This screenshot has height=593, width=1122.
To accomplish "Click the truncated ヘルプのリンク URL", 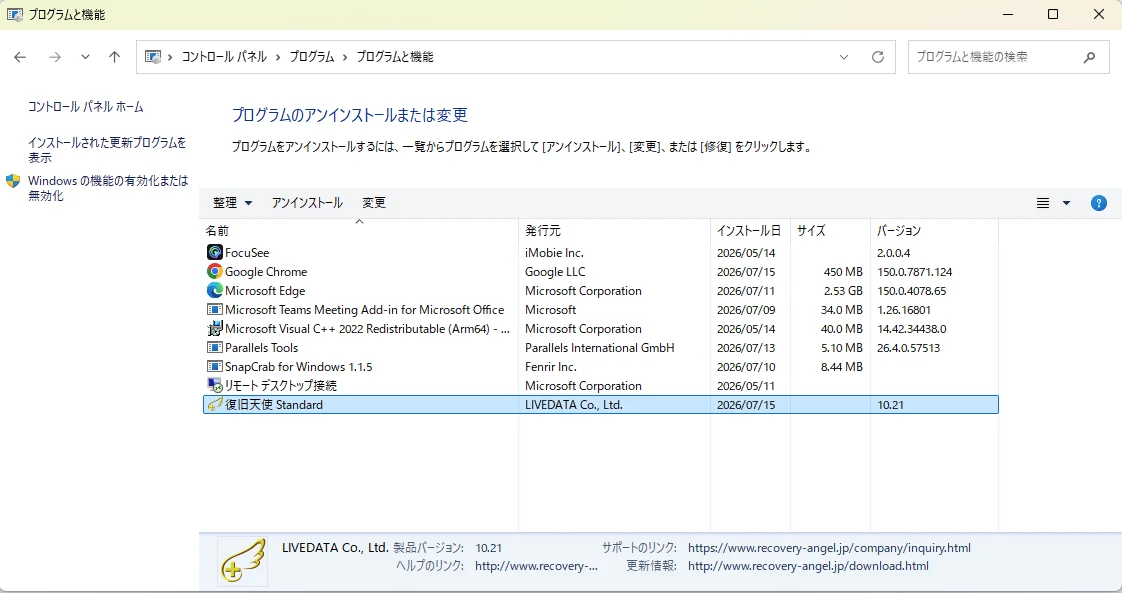I will 536,566.
